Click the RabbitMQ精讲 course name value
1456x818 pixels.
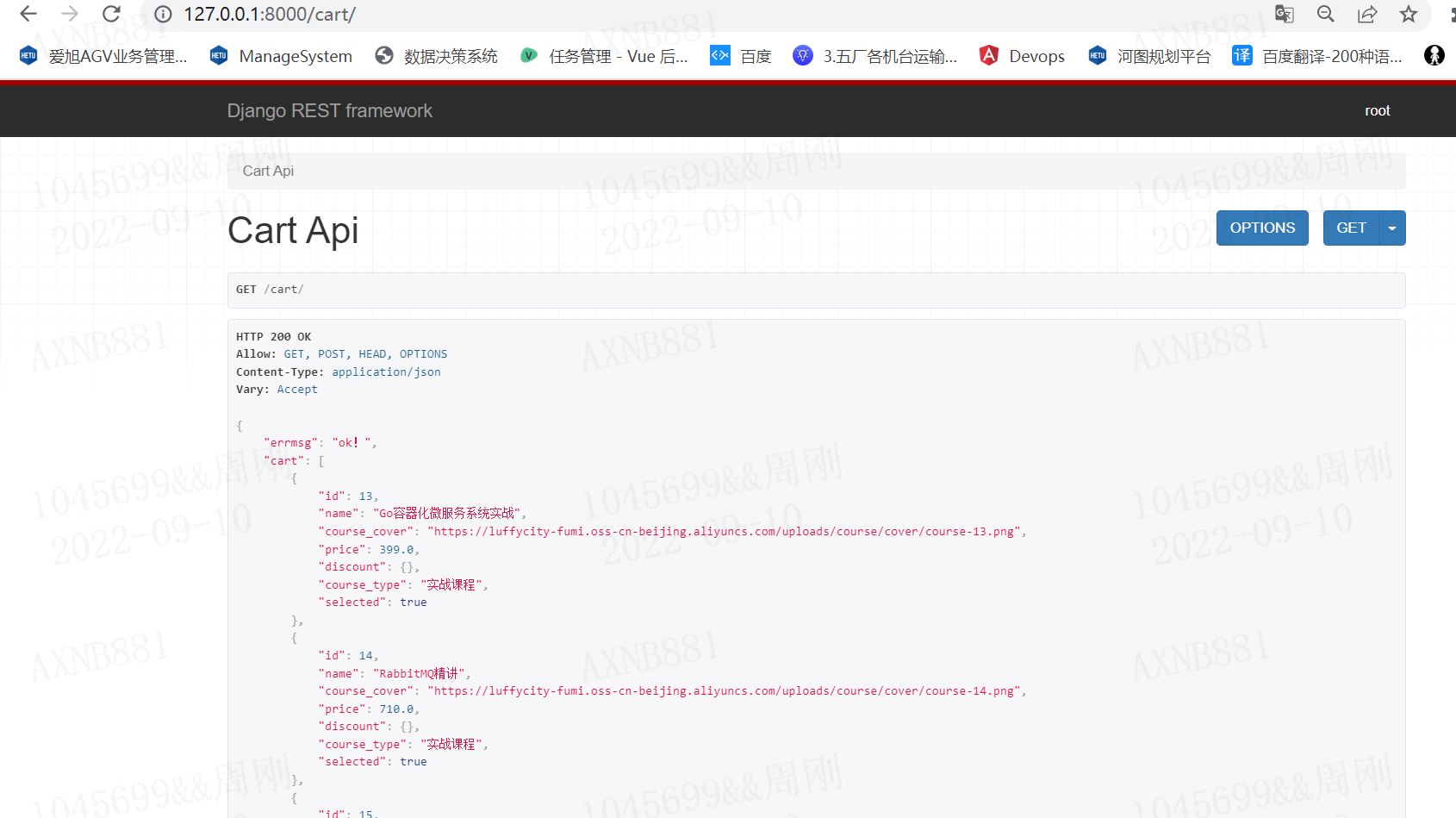(x=420, y=674)
